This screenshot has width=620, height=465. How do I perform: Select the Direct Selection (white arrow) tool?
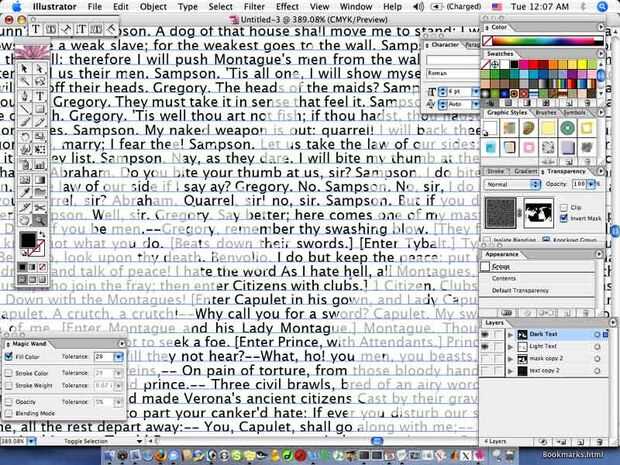pyautogui.click(x=40, y=68)
